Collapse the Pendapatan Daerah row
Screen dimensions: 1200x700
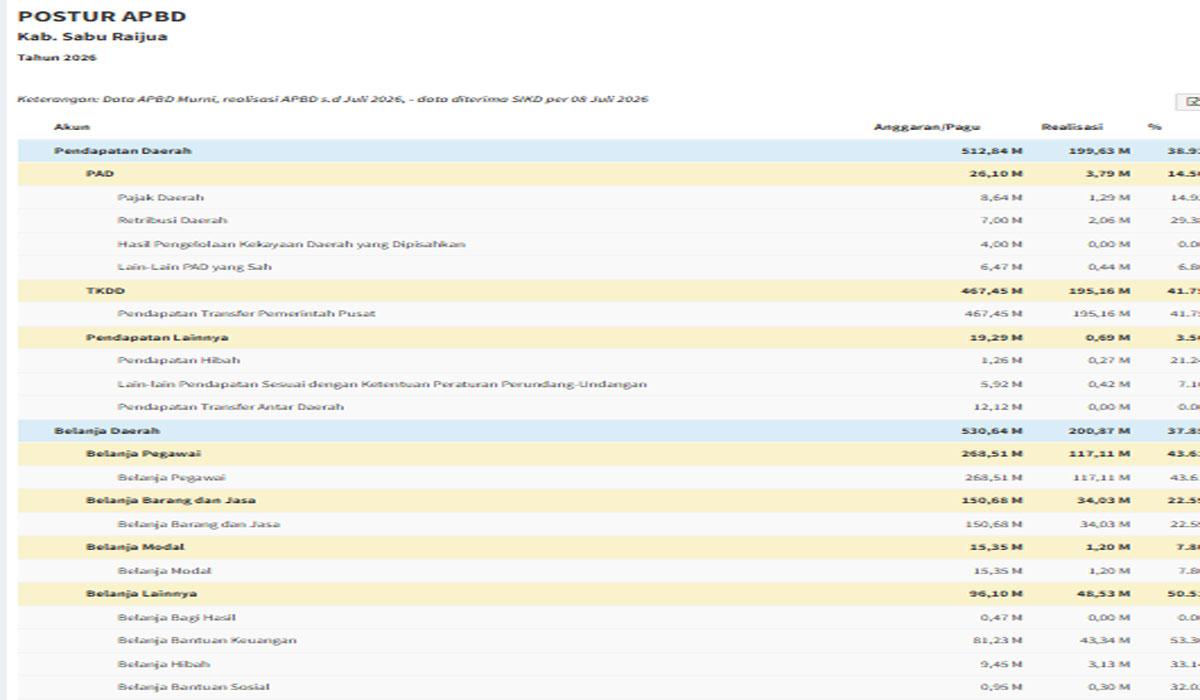coord(609,151)
